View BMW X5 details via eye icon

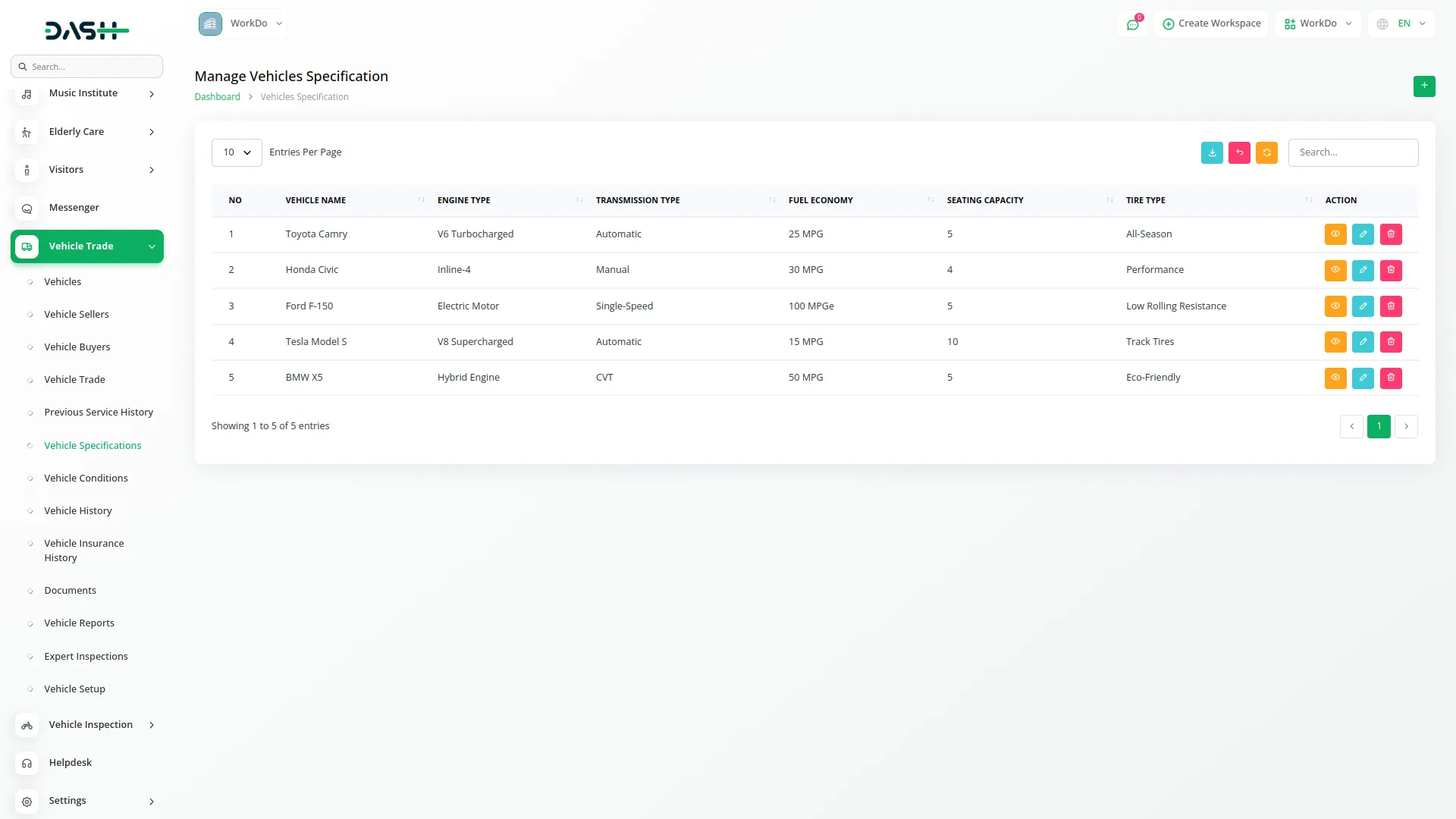click(x=1335, y=378)
